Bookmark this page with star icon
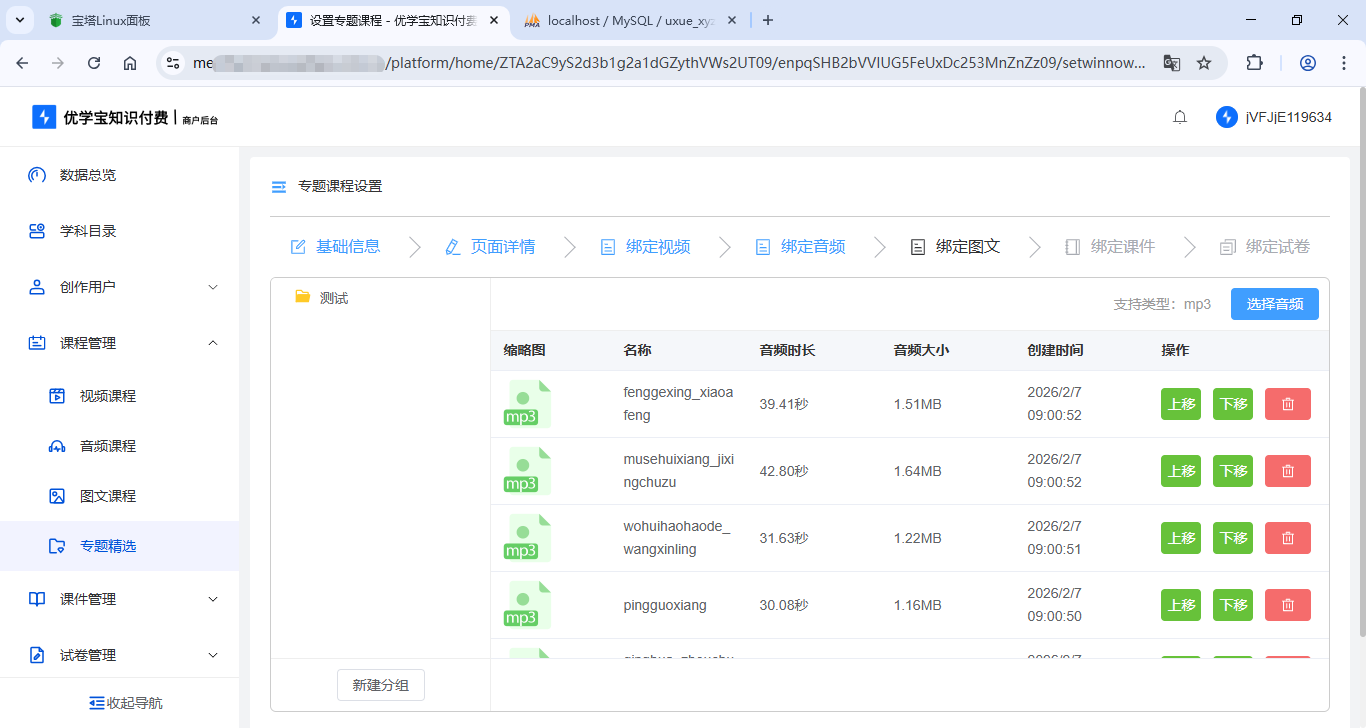Image resolution: width=1366 pixels, height=728 pixels. pos(1204,63)
